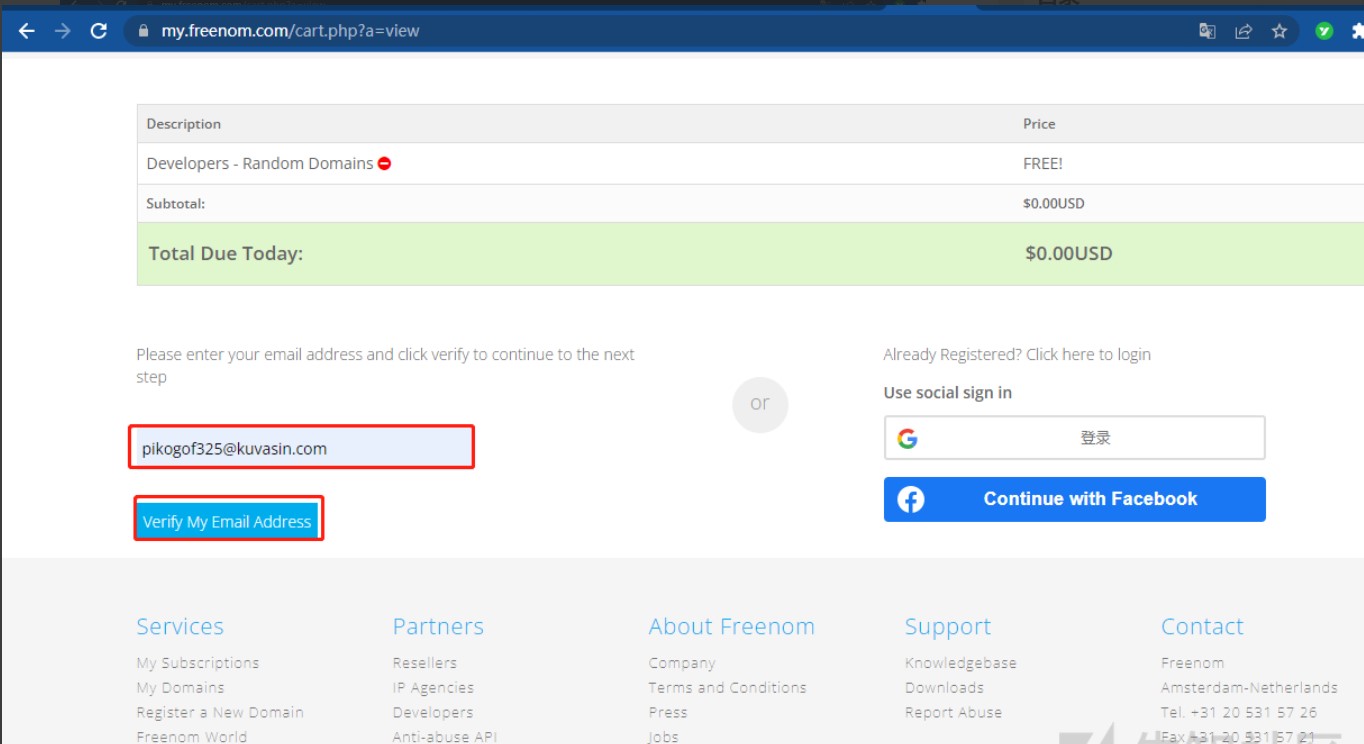Click the email address input field
The width and height of the screenshot is (1364, 744).
coord(301,448)
